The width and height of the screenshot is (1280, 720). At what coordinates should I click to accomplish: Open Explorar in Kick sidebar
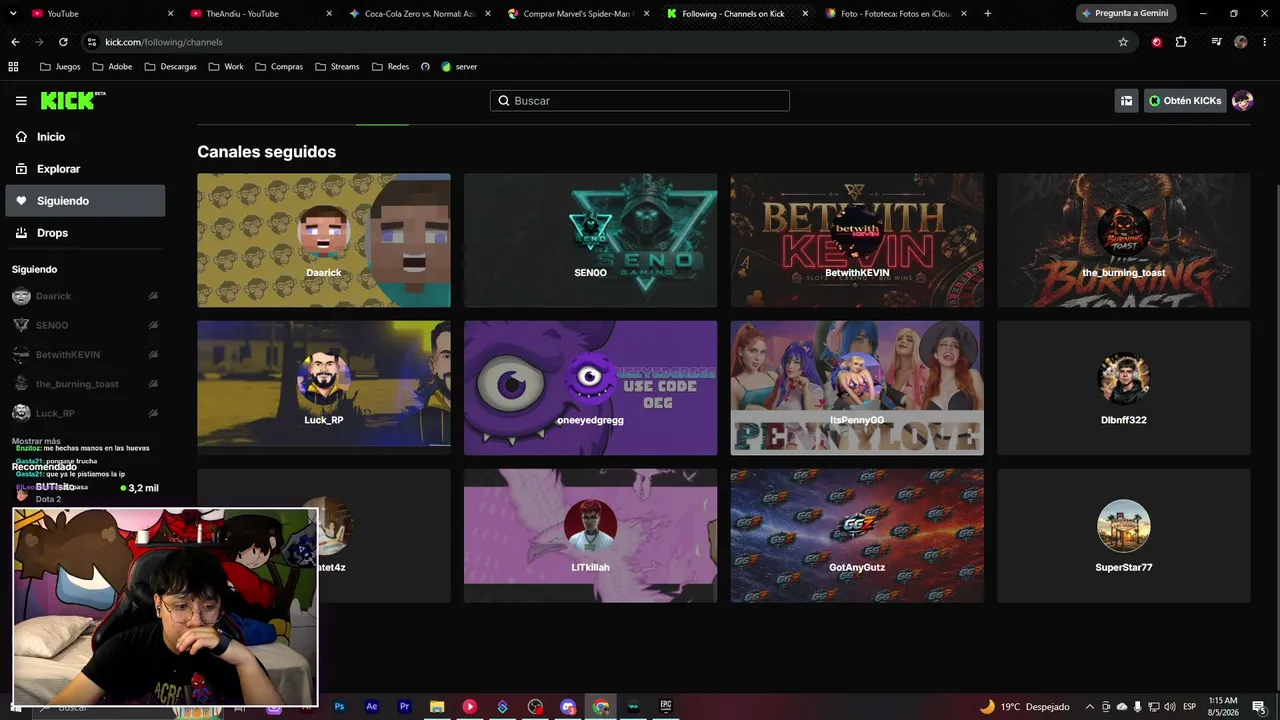86,169
